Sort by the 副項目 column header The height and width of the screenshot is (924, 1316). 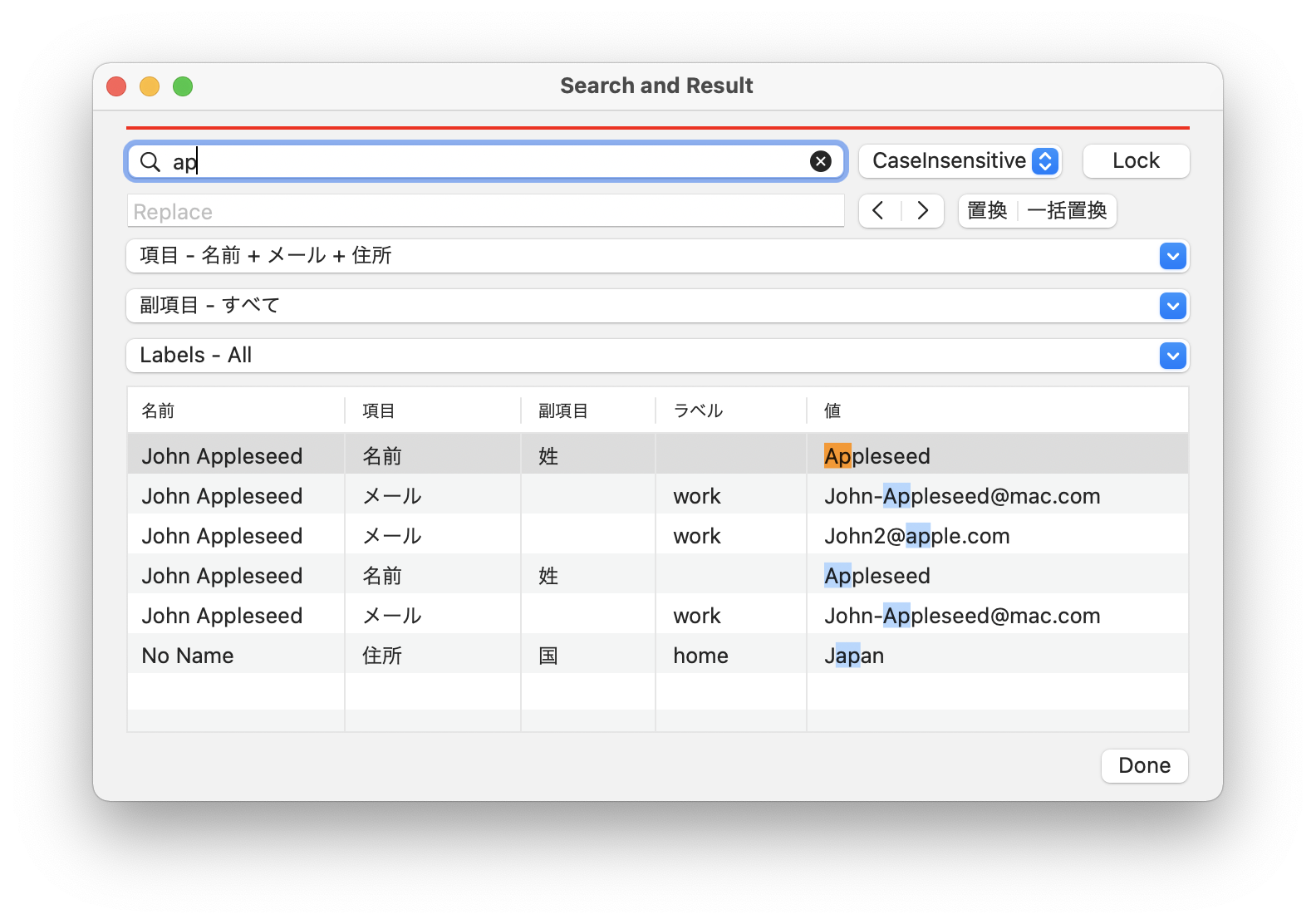click(587, 410)
